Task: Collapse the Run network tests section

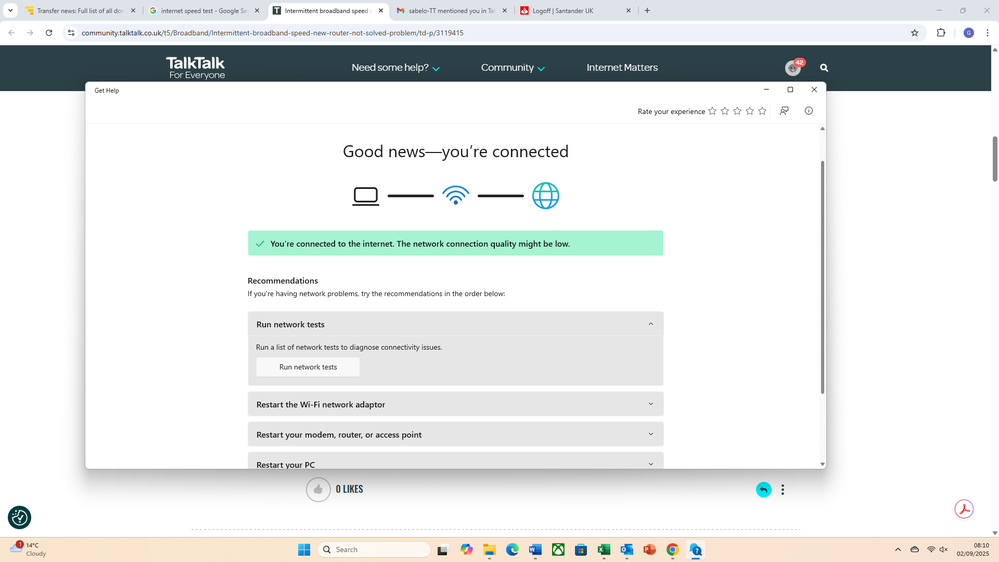Action: [650, 324]
